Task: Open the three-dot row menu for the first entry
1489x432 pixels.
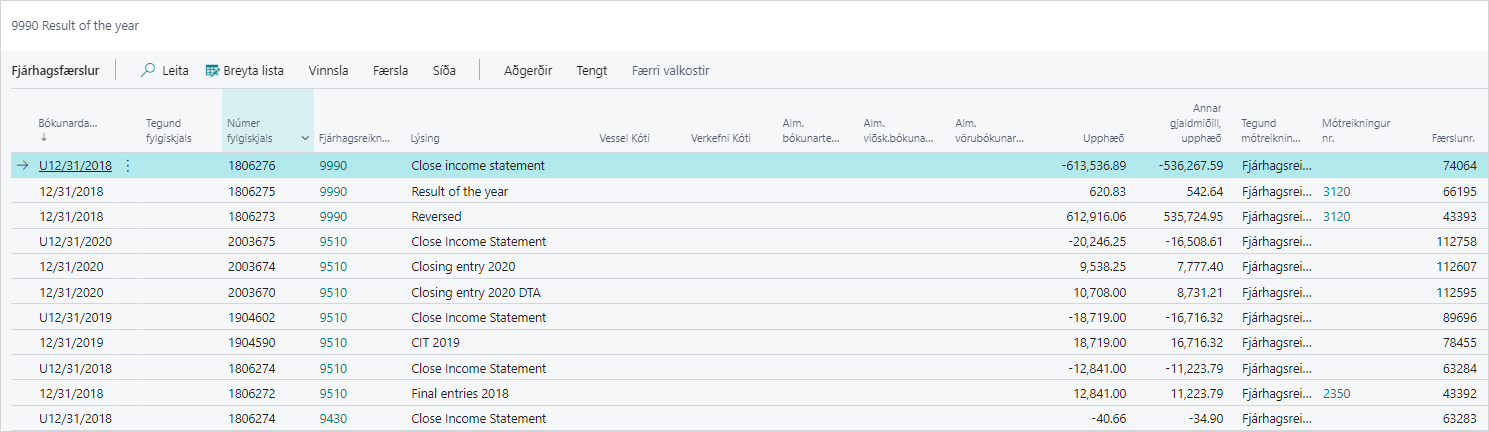Action: point(127,166)
